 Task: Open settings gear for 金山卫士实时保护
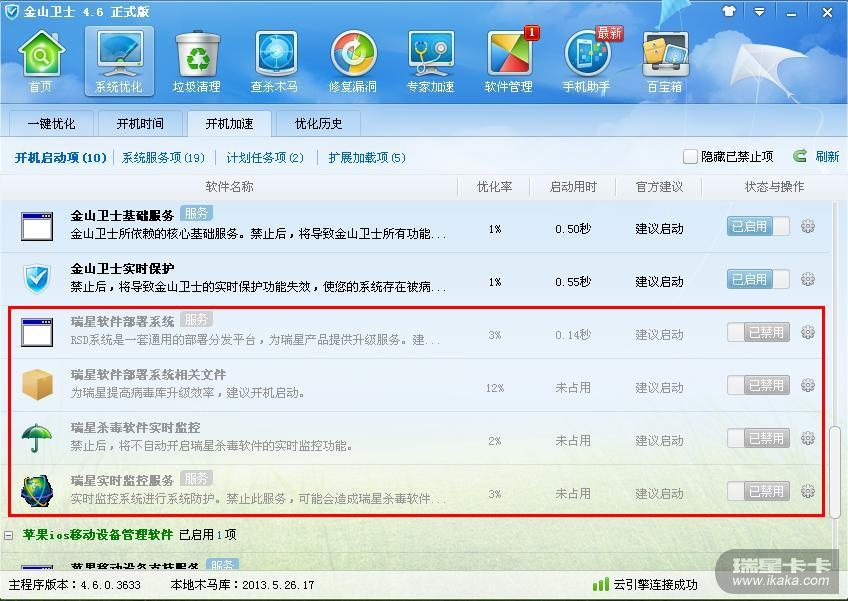807,279
